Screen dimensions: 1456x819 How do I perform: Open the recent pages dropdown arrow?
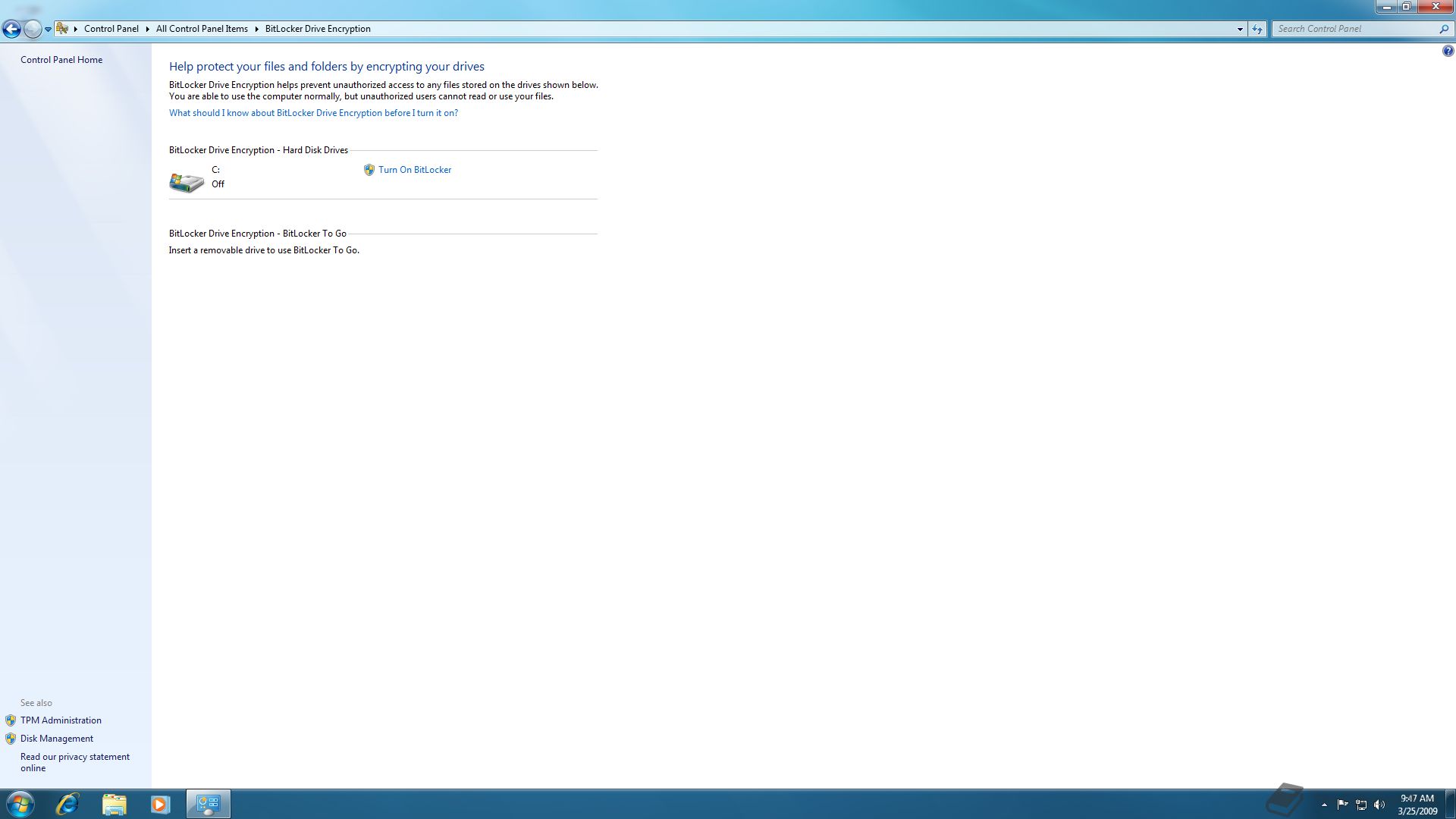coord(48,30)
